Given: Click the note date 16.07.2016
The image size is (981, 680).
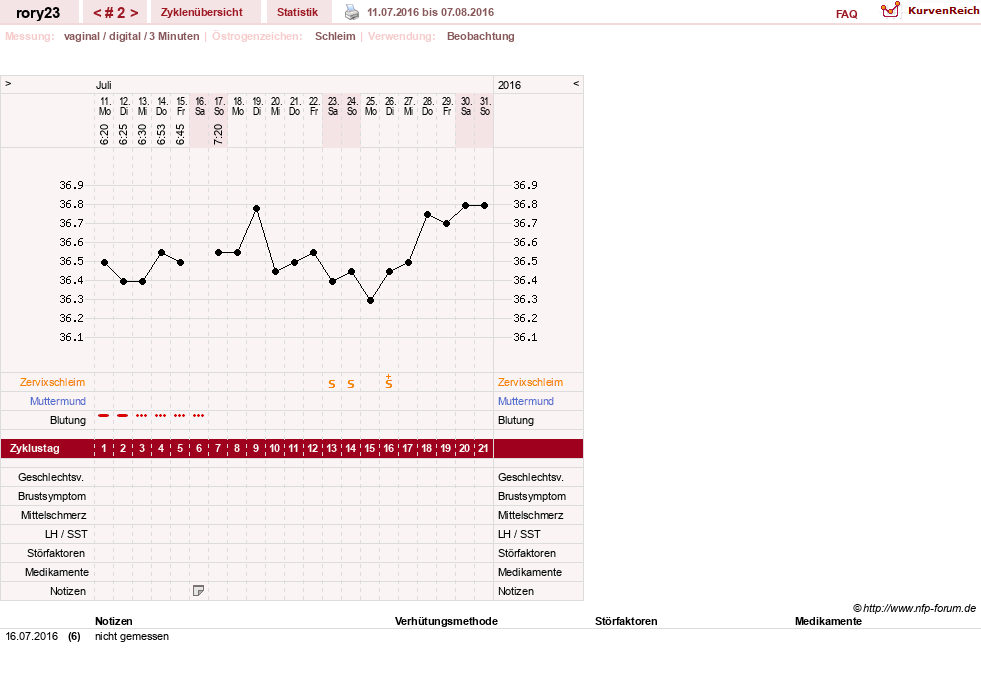Looking at the screenshot, I should pyautogui.click(x=31, y=636).
